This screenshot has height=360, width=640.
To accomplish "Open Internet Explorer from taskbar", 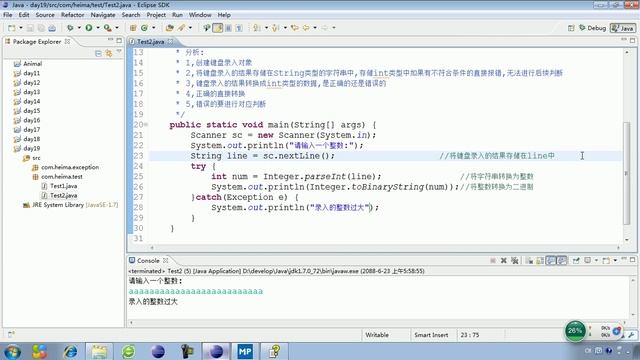I will click(x=70, y=351).
